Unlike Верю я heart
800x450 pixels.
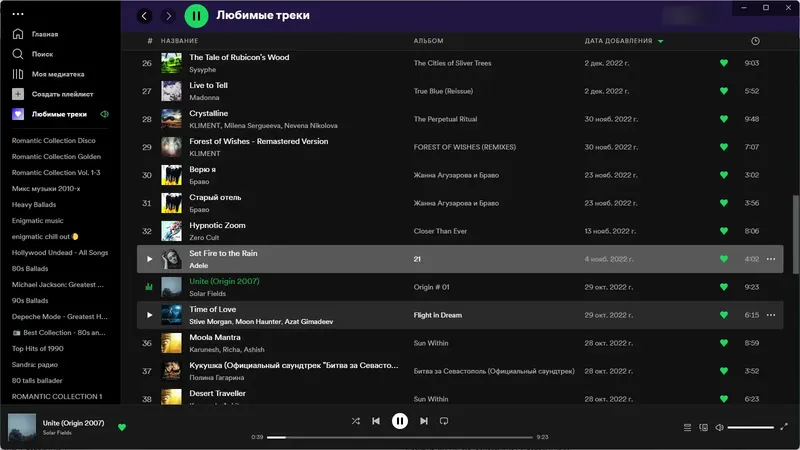click(x=723, y=175)
